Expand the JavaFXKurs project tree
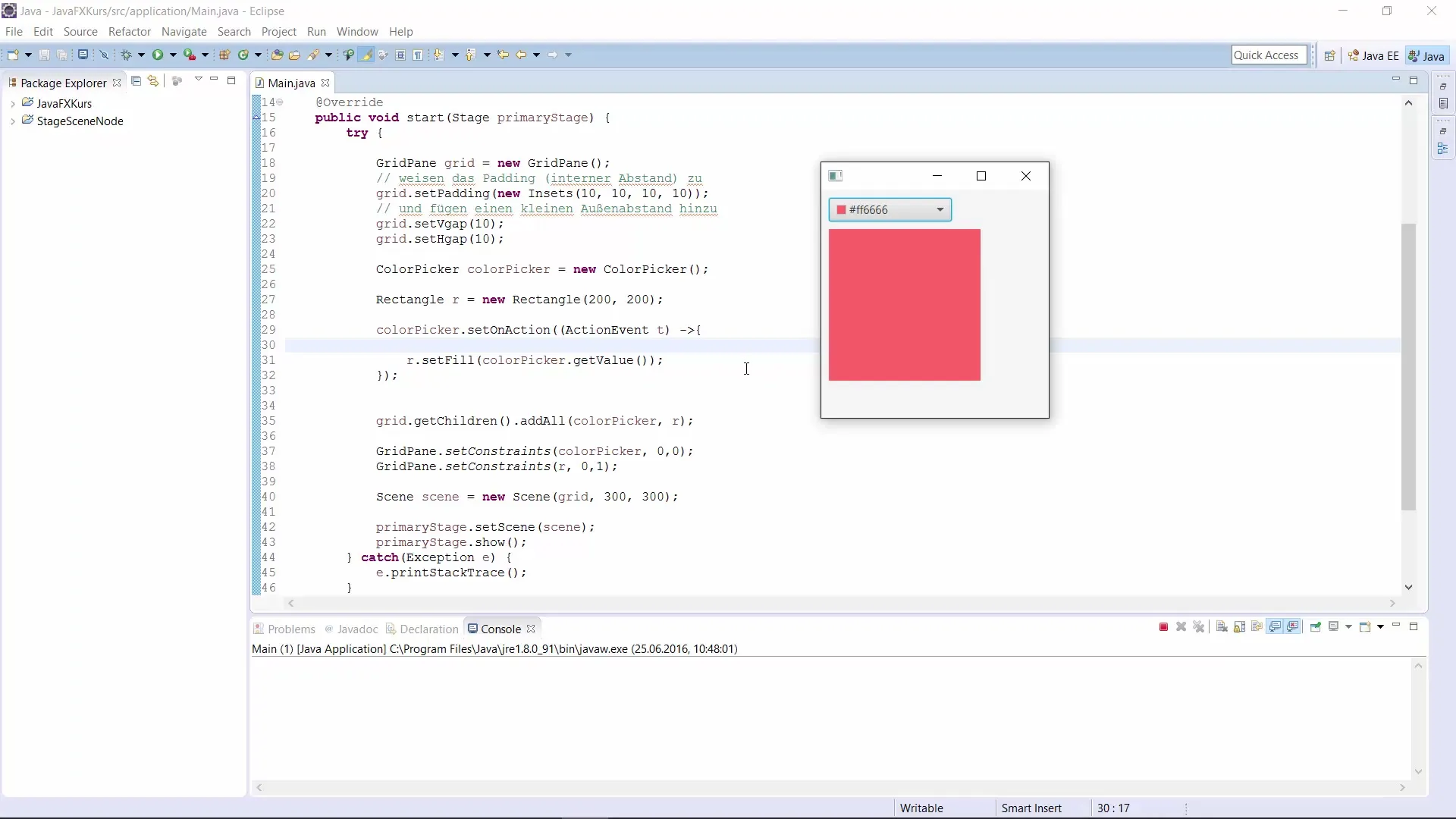 [x=13, y=104]
